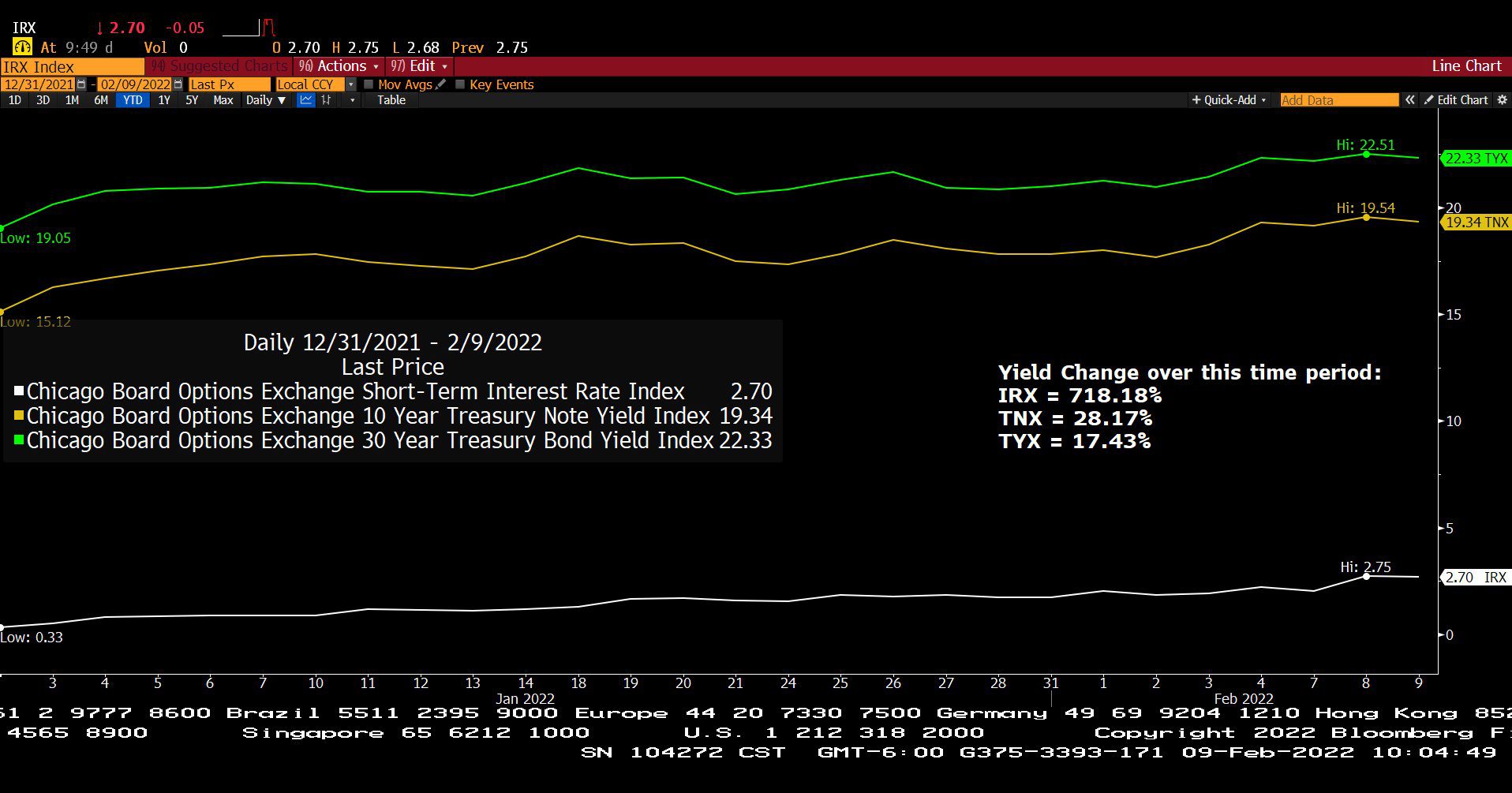1512x793 pixels.
Task: Switch to the Table view
Action: click(x=391, y=100)
